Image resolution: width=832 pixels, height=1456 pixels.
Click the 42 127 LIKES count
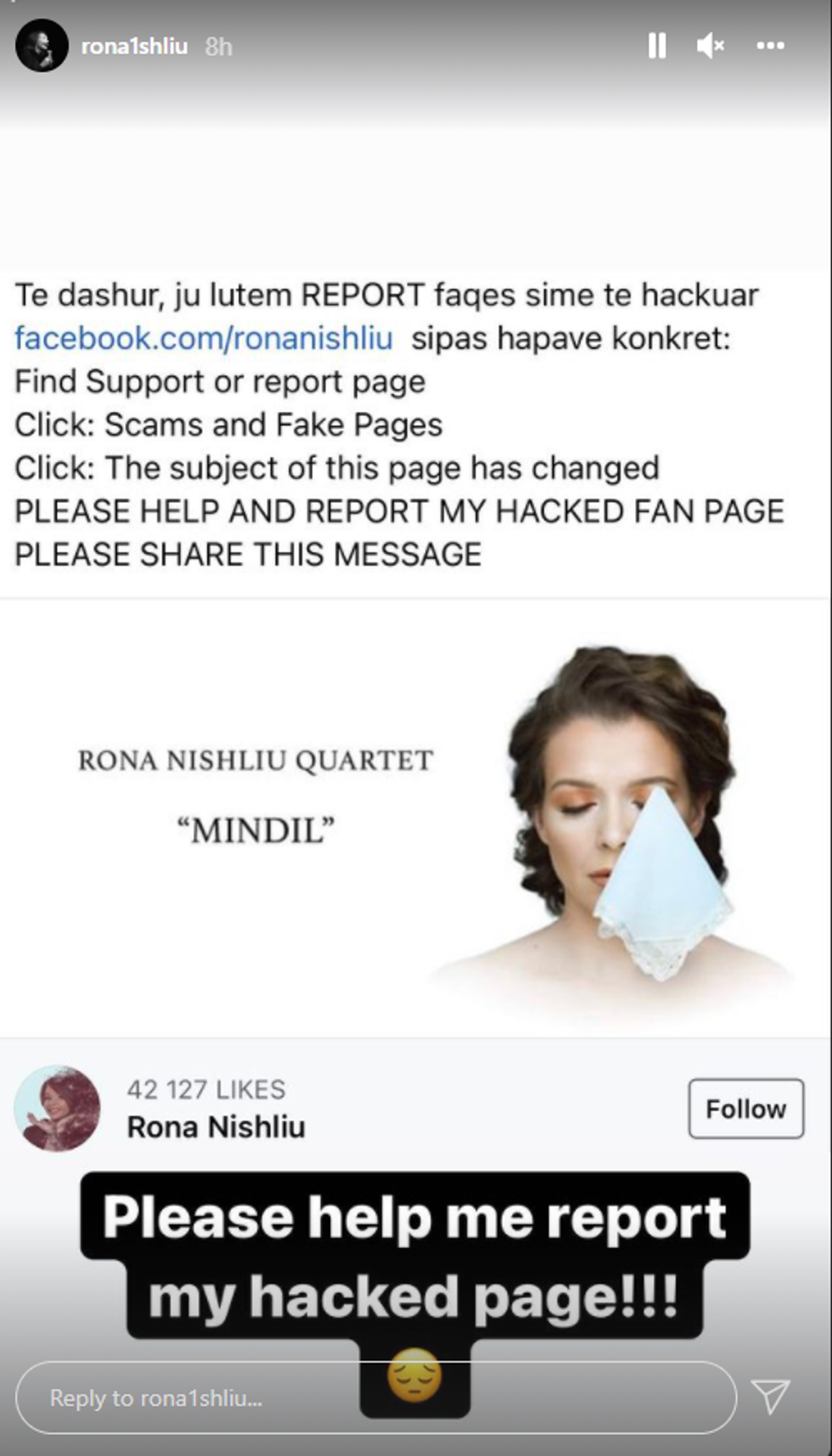click(206, 1089)
